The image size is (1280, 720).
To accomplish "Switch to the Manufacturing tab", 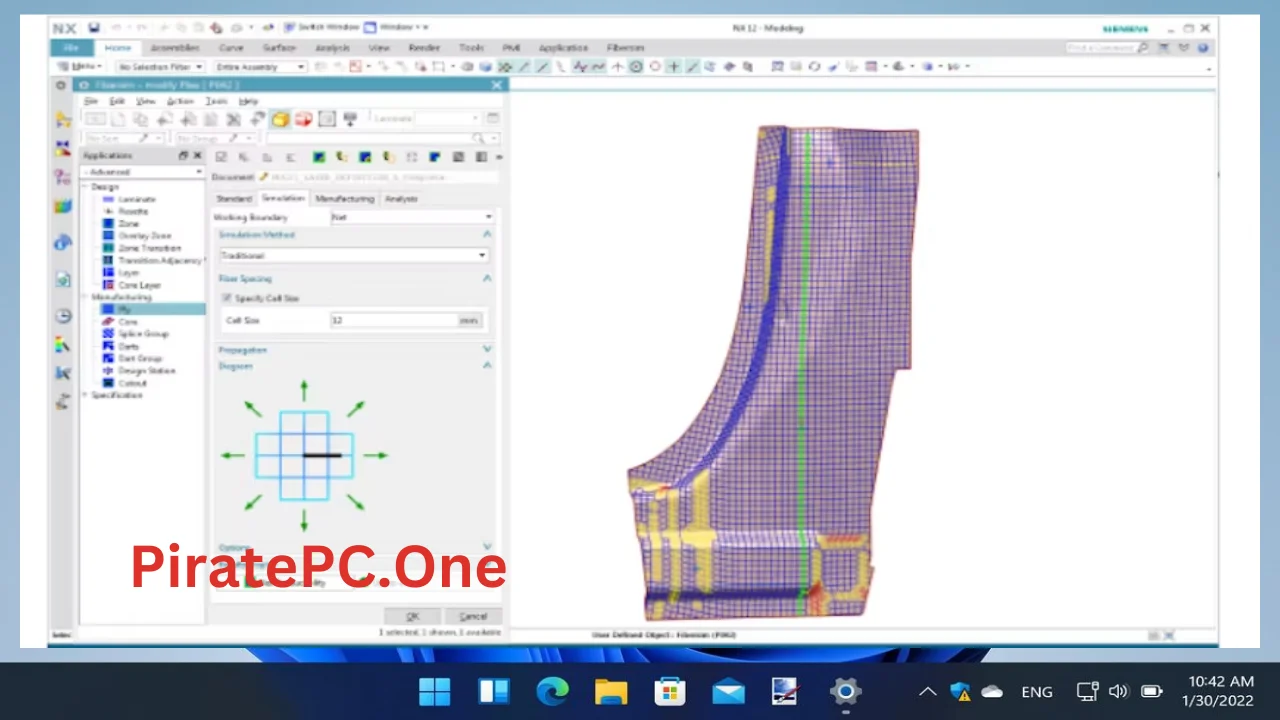I will tap(345, 198).
